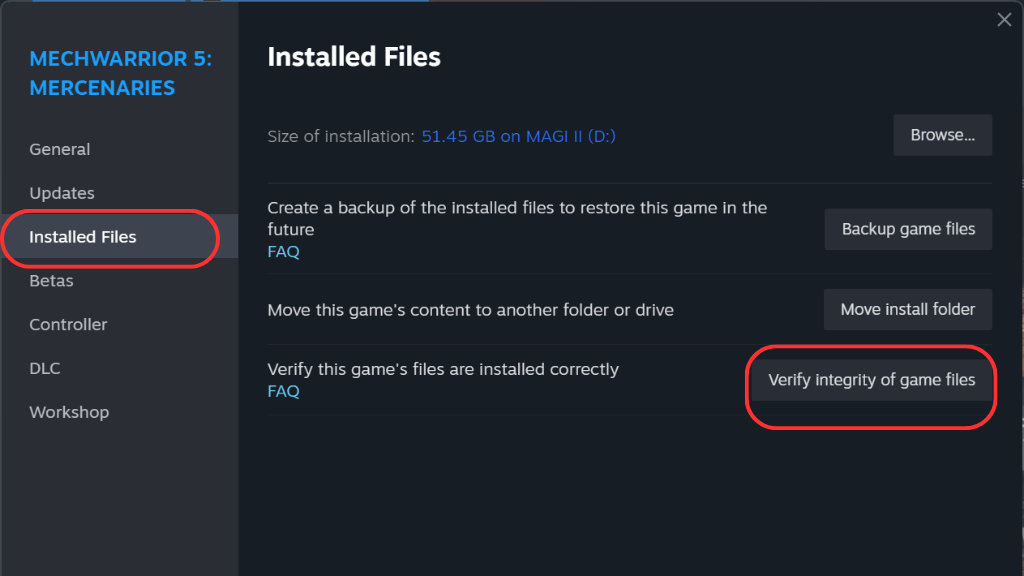This screenshot has width=1024, height=576.
Task: Switch to the Updates tab
Action: (x=62, y=193)
